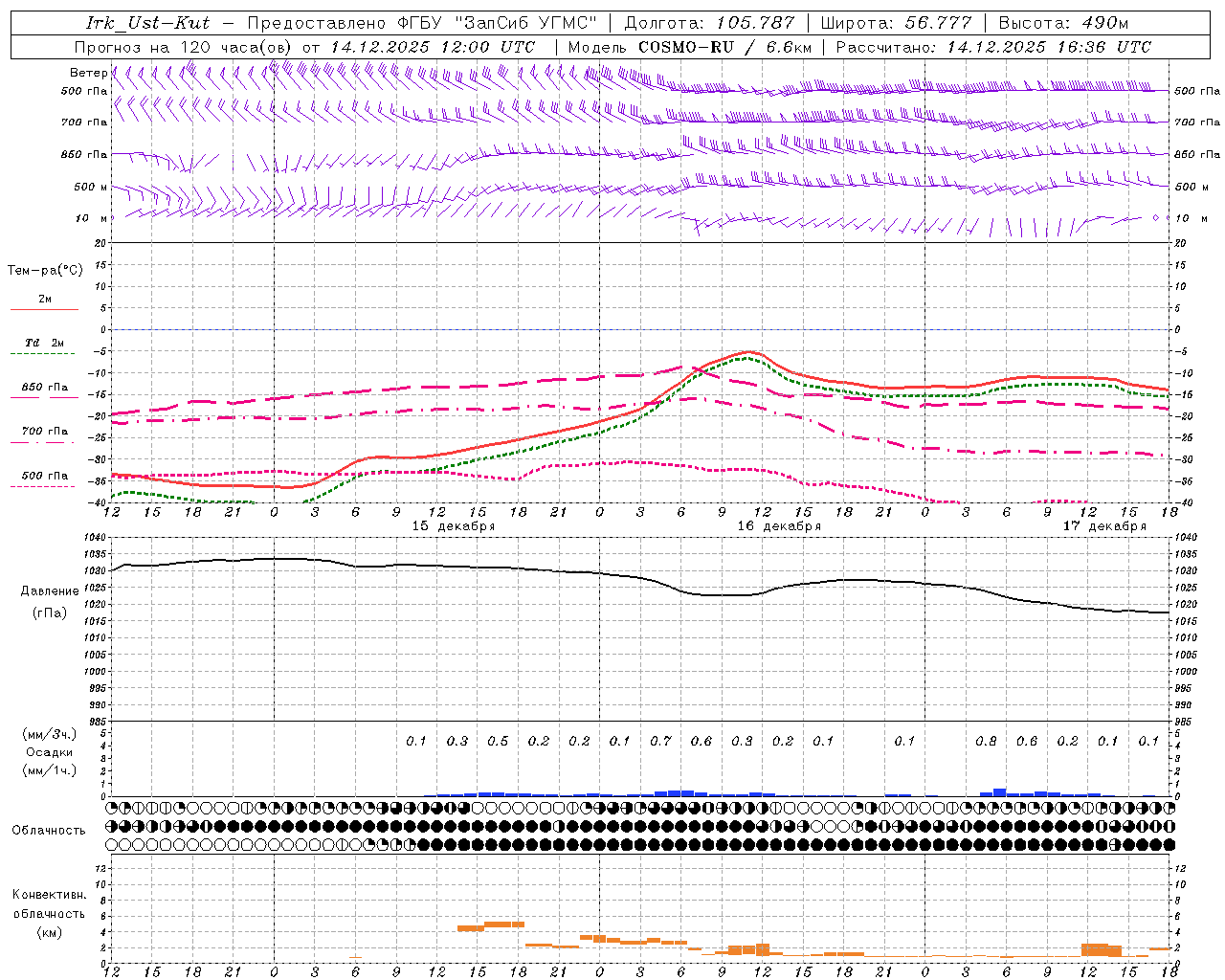Click the station name Irk_Ust-Kut
Screen dimensions: 1225x980
click(x=148, y=23)
